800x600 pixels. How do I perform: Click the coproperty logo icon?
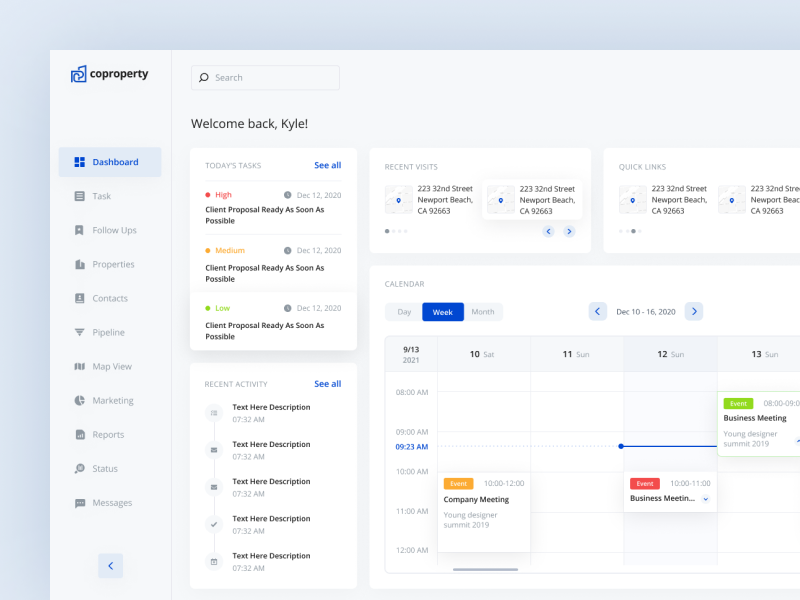(79, 74)
